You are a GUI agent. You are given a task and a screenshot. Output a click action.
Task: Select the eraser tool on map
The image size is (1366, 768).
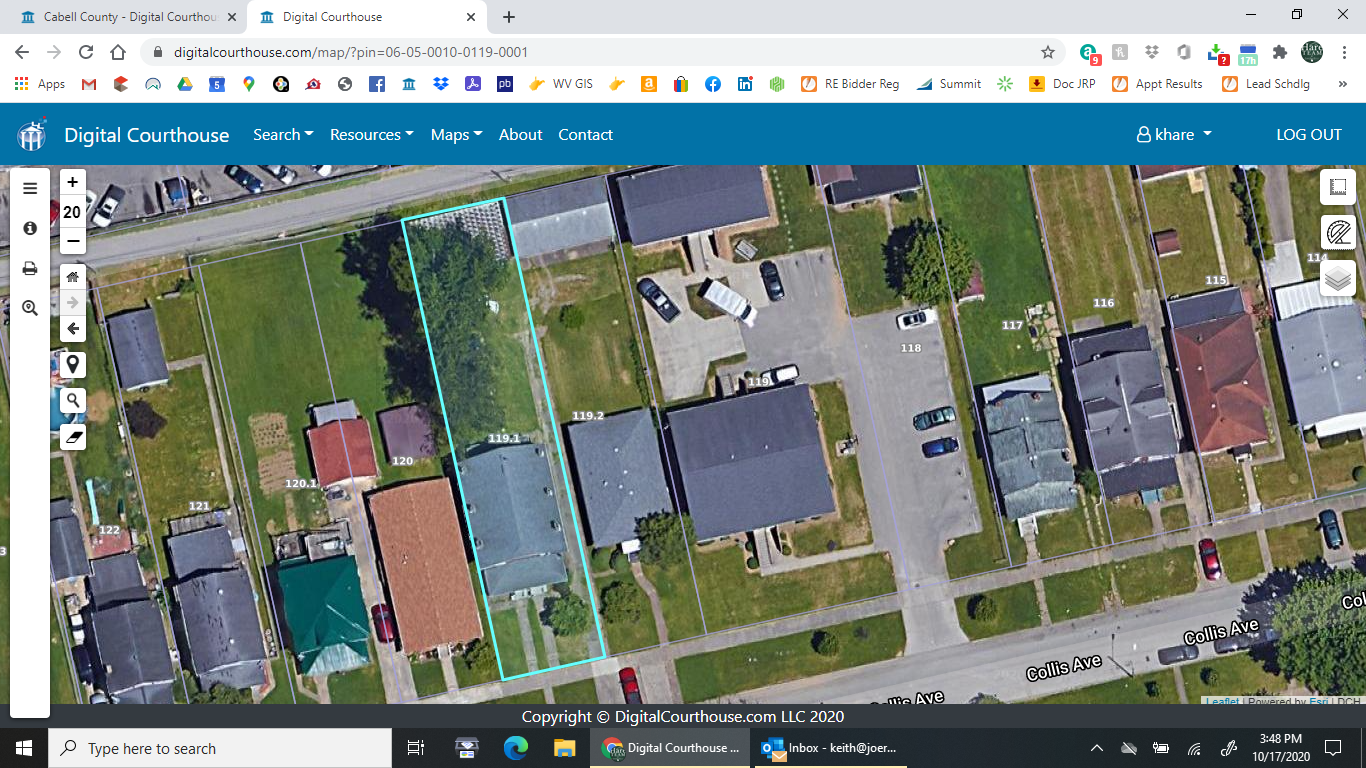coord(72,437)
